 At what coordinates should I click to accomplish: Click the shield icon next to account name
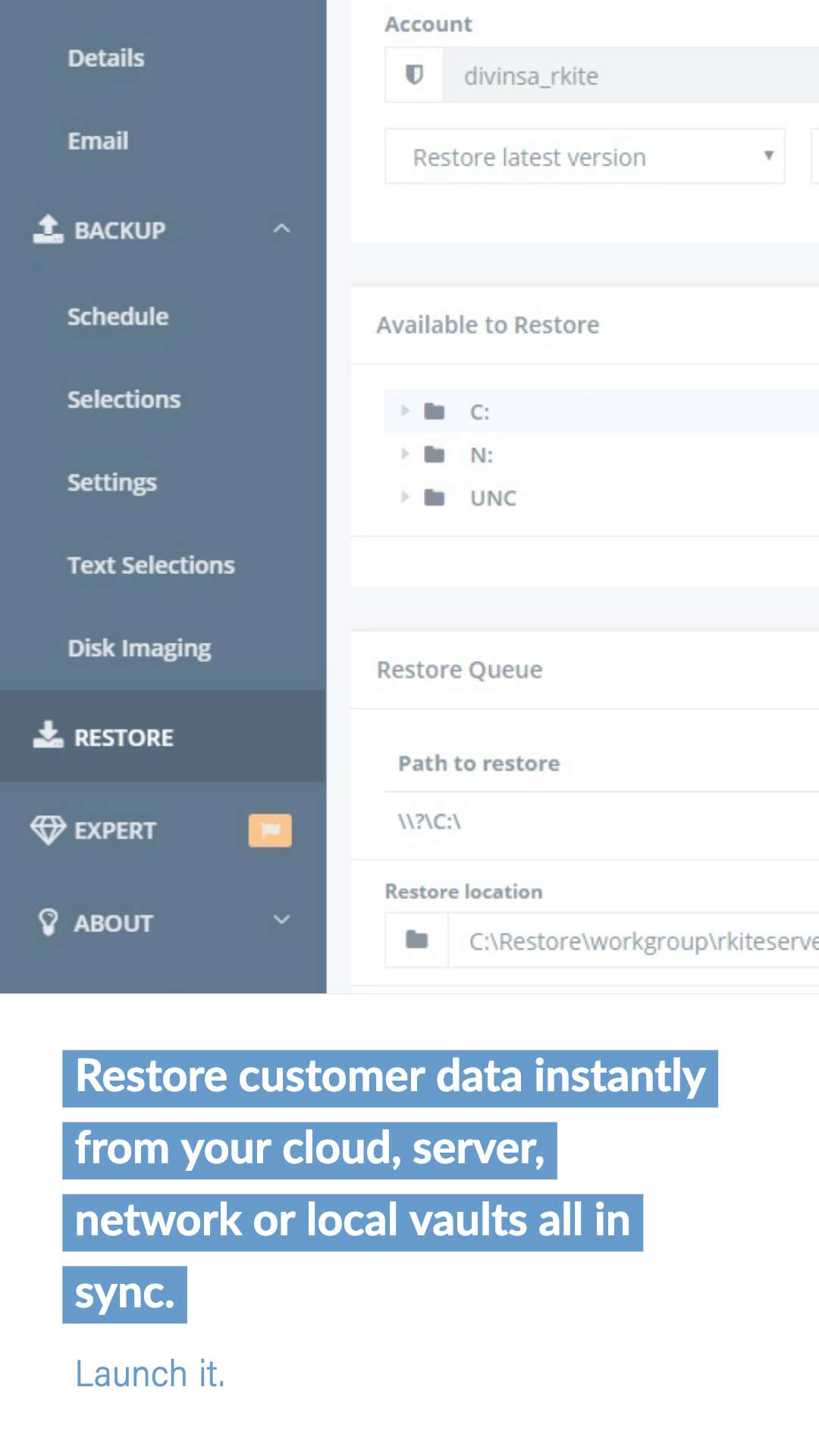tap(413, 75)
